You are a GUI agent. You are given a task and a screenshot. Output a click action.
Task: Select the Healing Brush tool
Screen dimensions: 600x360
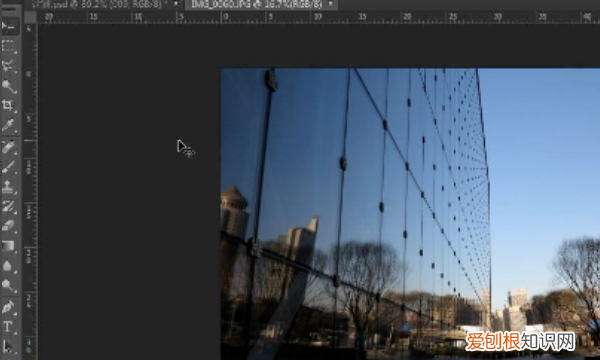[x=8, y=147]
